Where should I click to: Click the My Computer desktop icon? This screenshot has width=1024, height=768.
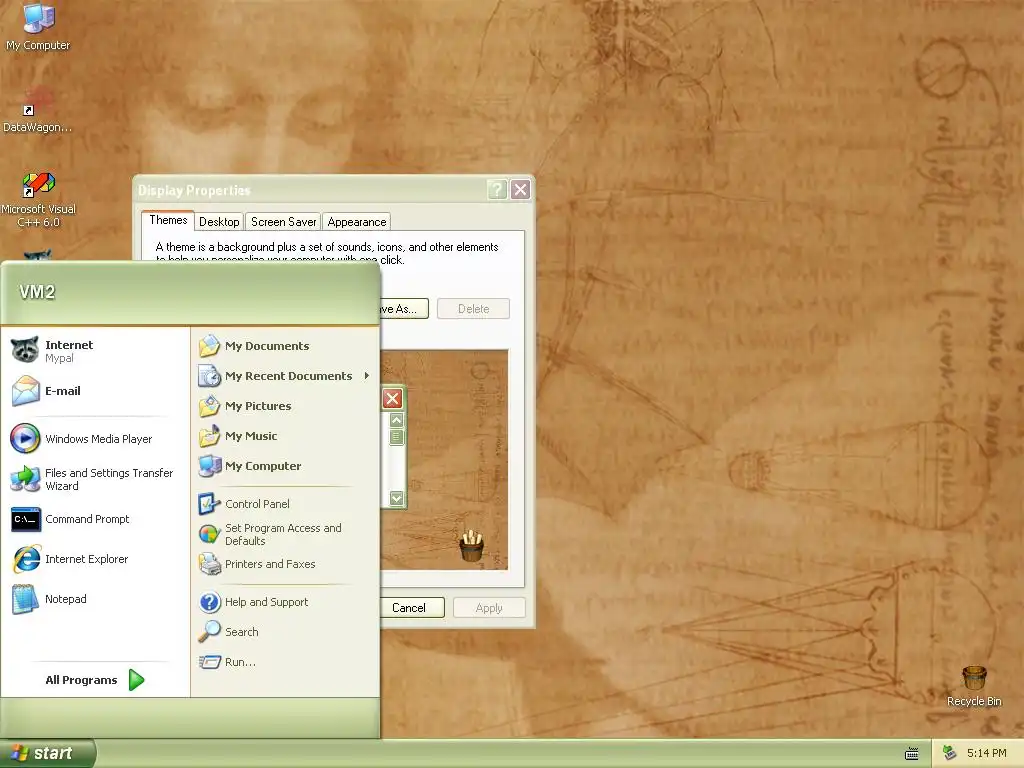coord(38,26)
